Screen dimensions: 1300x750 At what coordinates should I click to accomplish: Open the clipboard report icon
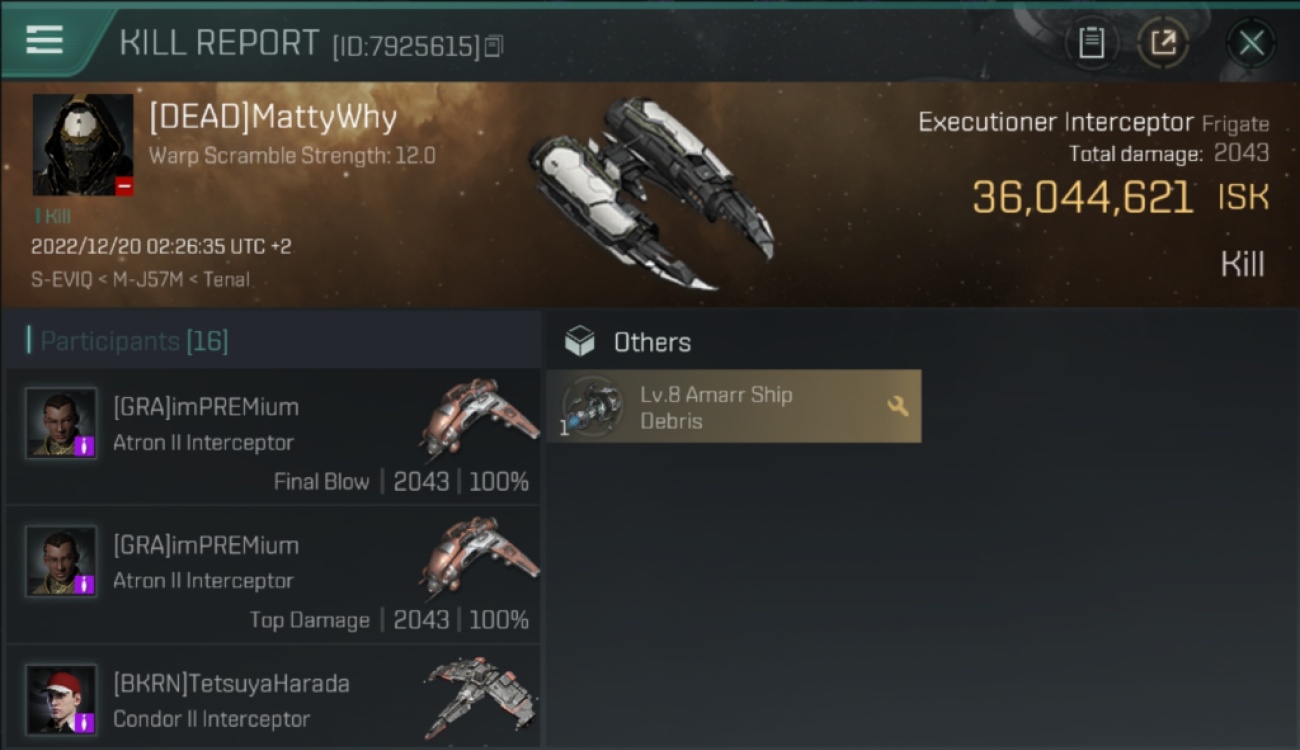click(1091, 43)
